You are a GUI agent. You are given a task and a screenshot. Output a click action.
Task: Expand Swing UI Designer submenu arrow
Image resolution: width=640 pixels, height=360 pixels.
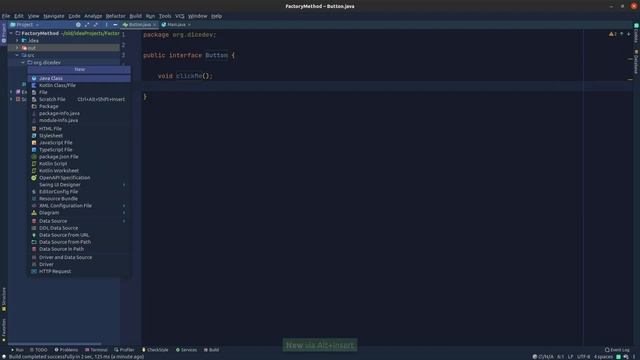point(124,184)
